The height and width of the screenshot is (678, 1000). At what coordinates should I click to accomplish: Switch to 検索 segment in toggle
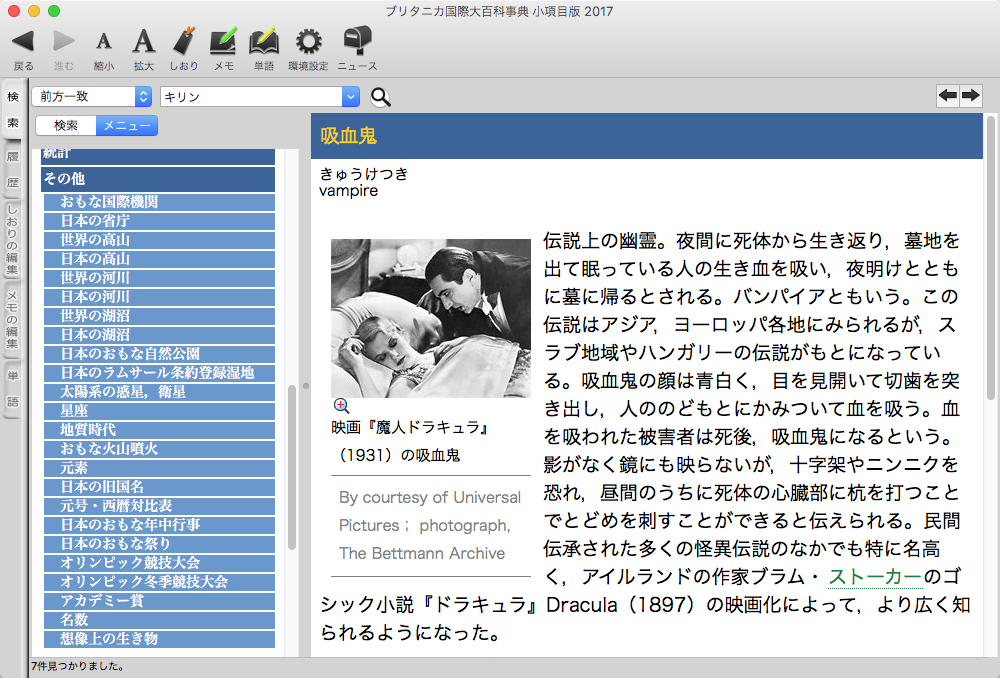(66, 126)
